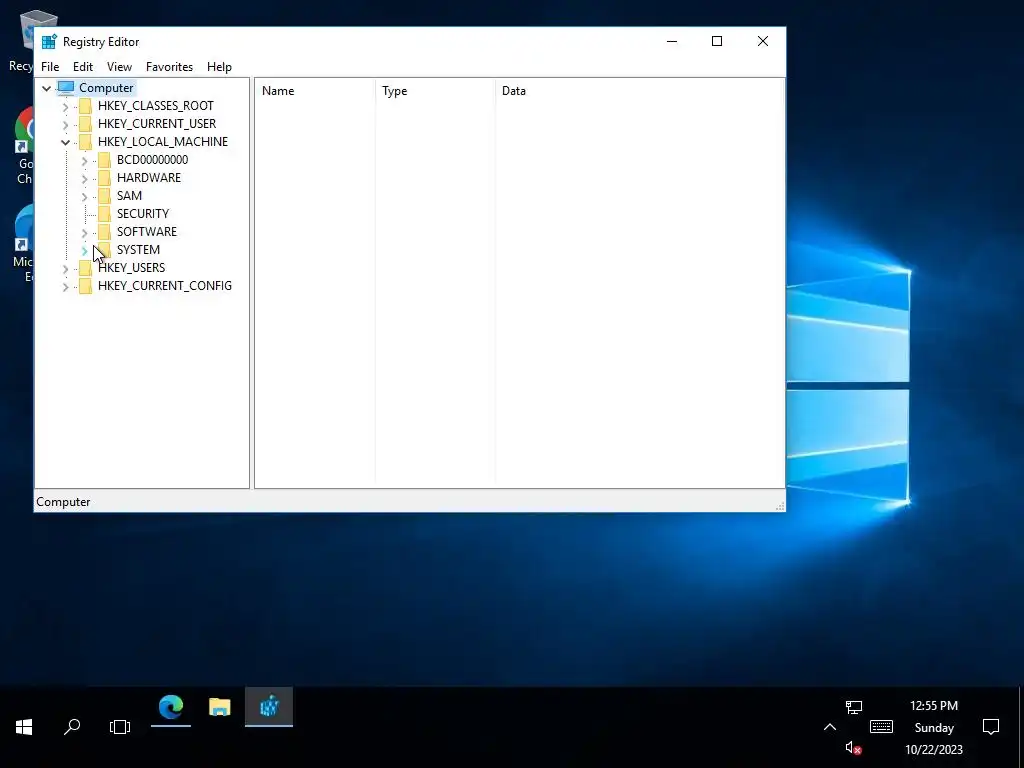Open the Help menu
1024x768 pixels.
[x=219, y=67]
